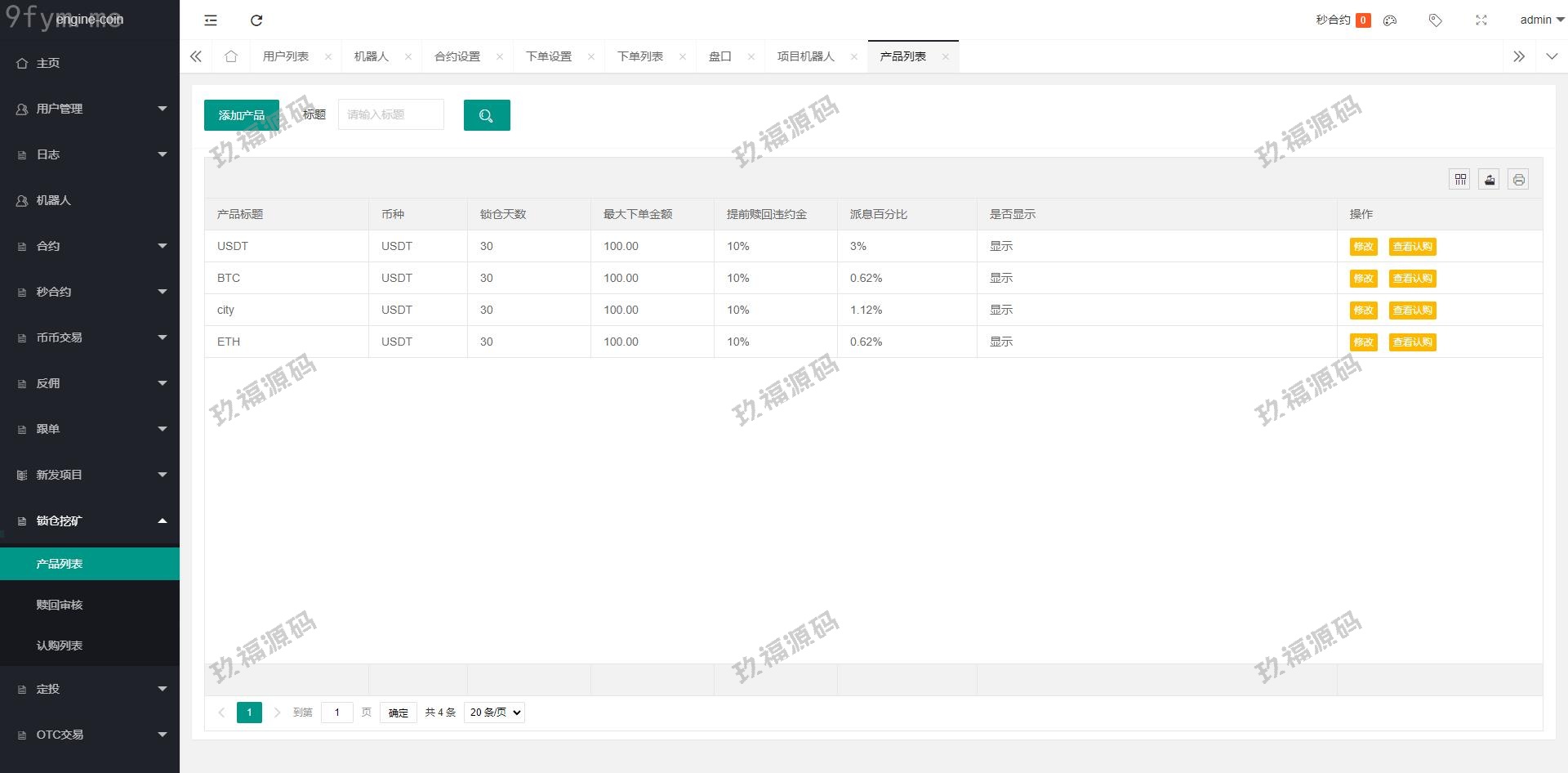The width and height of the screenshot is (1568, 773).
Task: Click 查看认购 for the ETH row
Action: coord(1412,342)
